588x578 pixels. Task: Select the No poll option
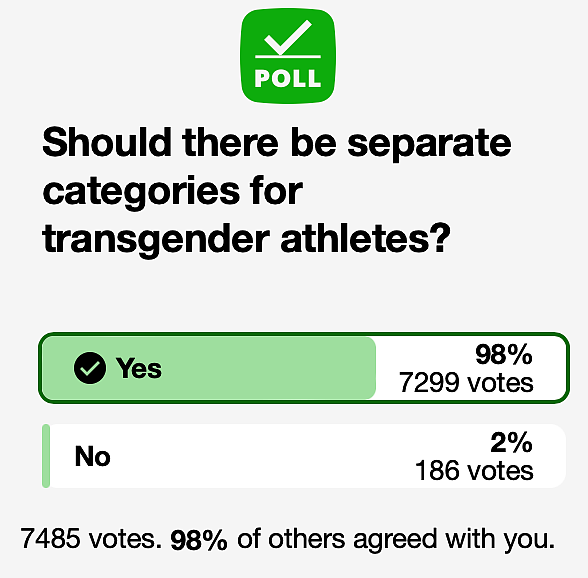tap(304, 456)
